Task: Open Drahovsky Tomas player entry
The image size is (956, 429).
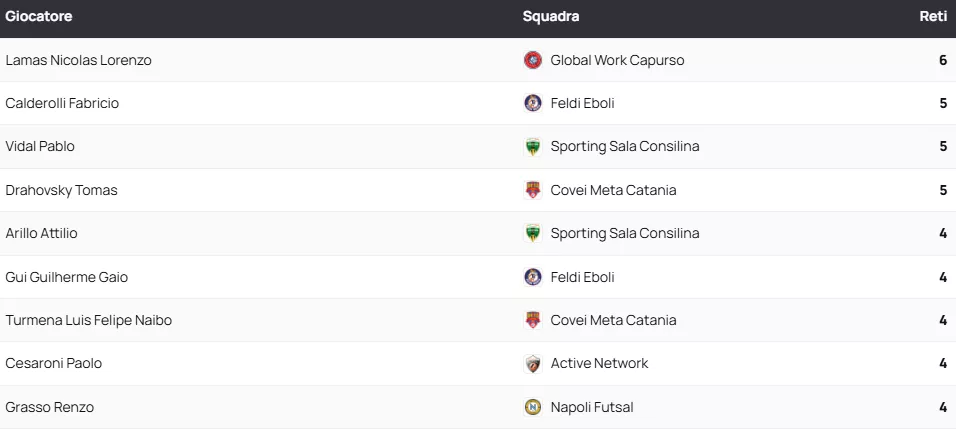Action: click(61, 190)
